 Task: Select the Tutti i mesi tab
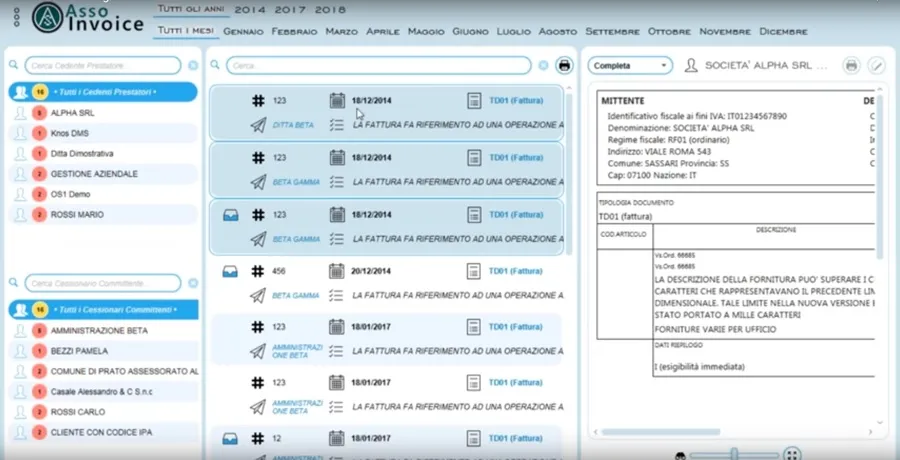coord(185,30)
